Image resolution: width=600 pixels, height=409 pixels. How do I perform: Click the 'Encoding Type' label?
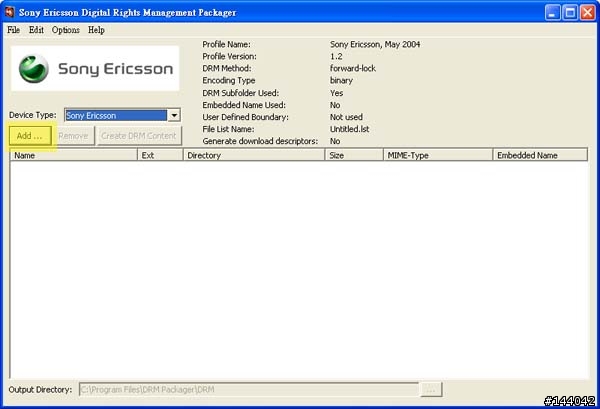tap(228, 81)
